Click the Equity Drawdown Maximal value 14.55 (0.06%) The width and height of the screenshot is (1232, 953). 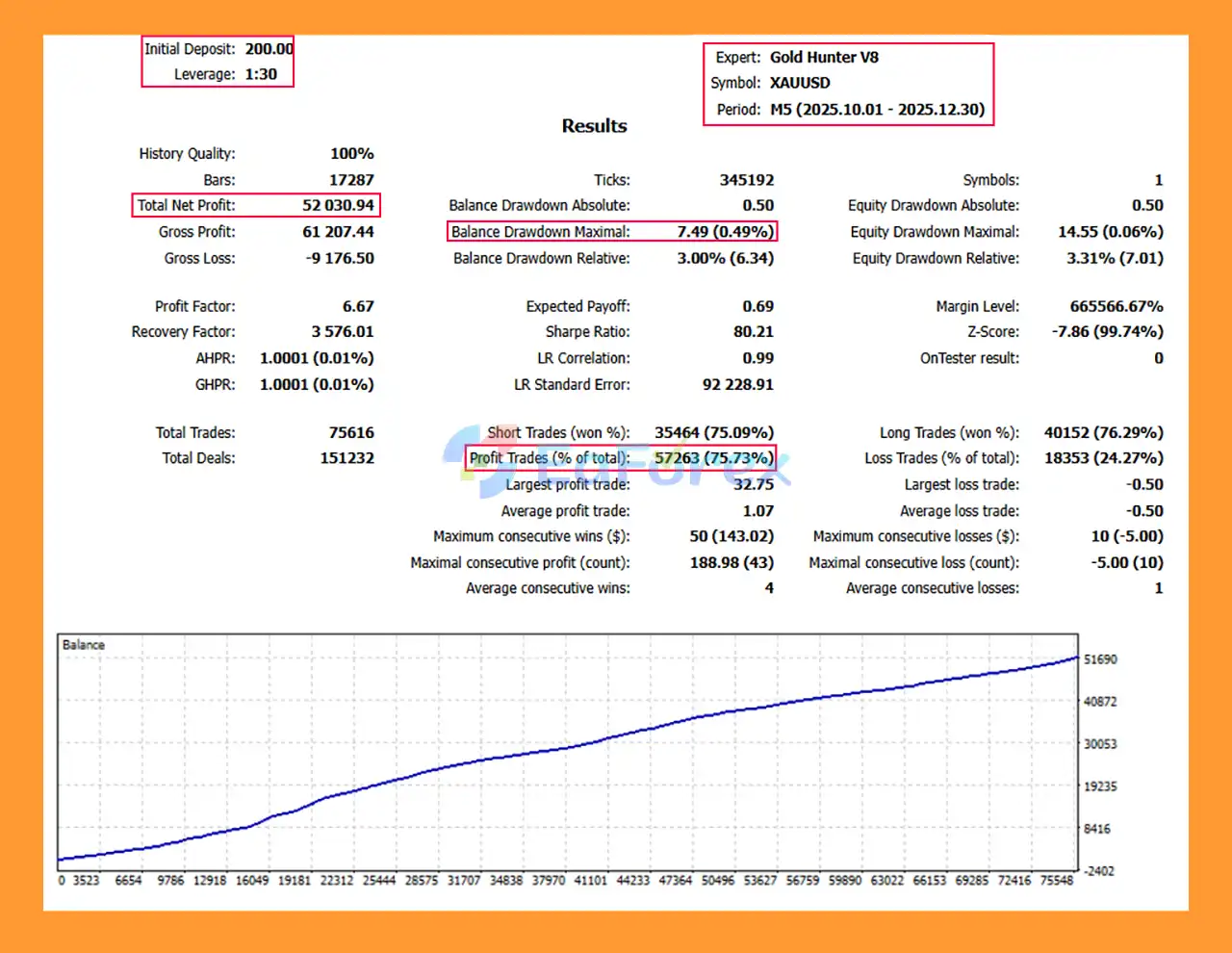(x=1110, y=232)
